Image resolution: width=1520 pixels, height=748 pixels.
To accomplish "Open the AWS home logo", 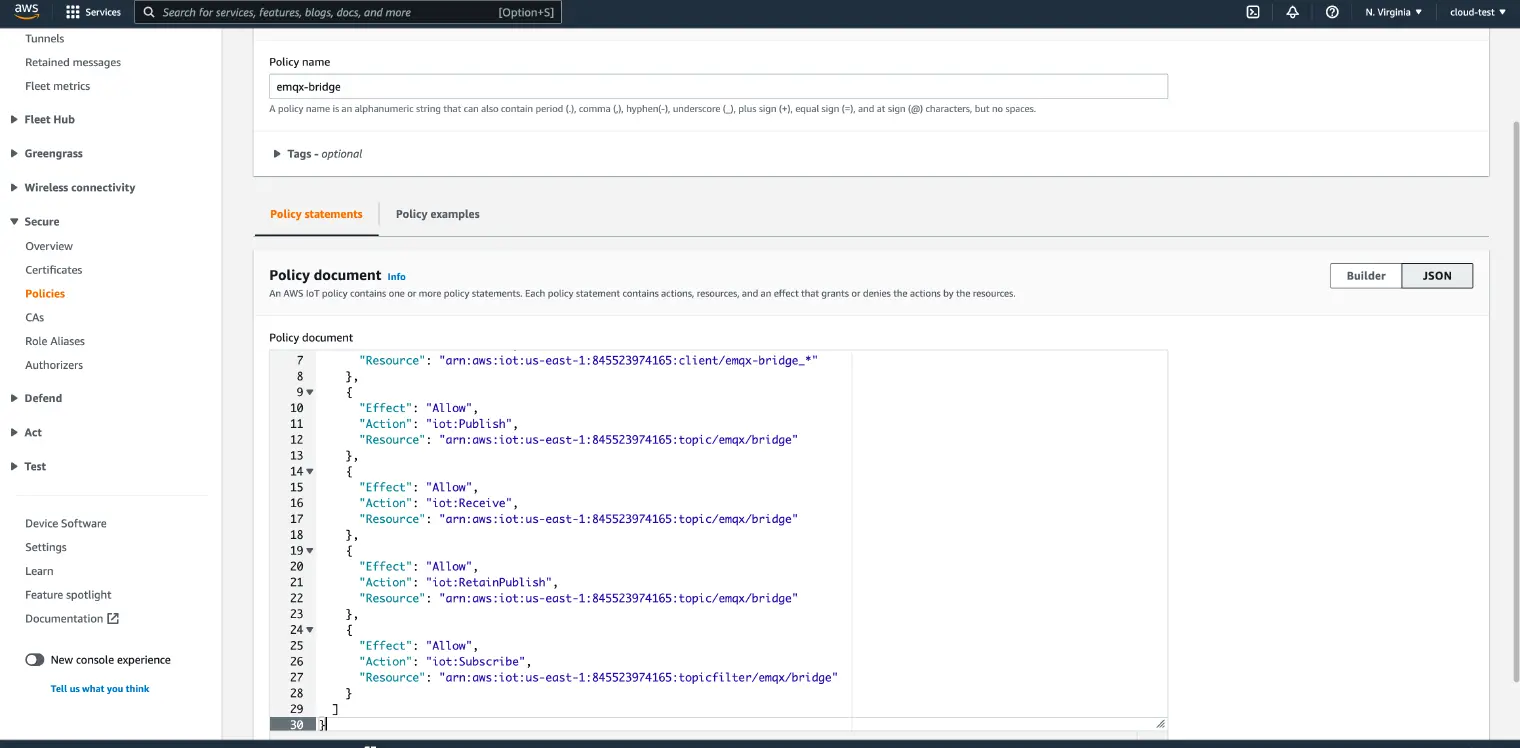I will pos(27,12).
